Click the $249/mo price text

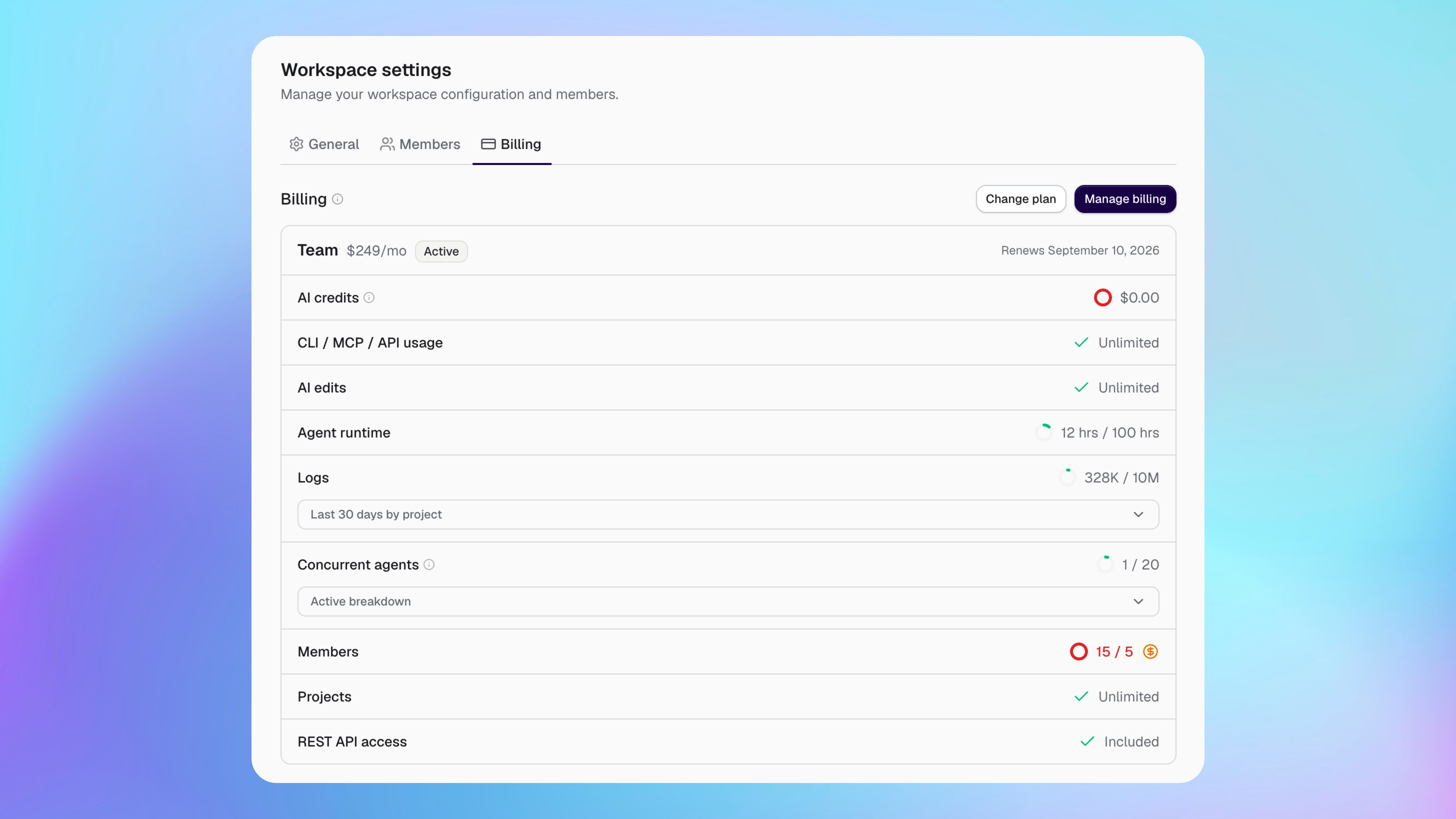(x=376, y=251)
